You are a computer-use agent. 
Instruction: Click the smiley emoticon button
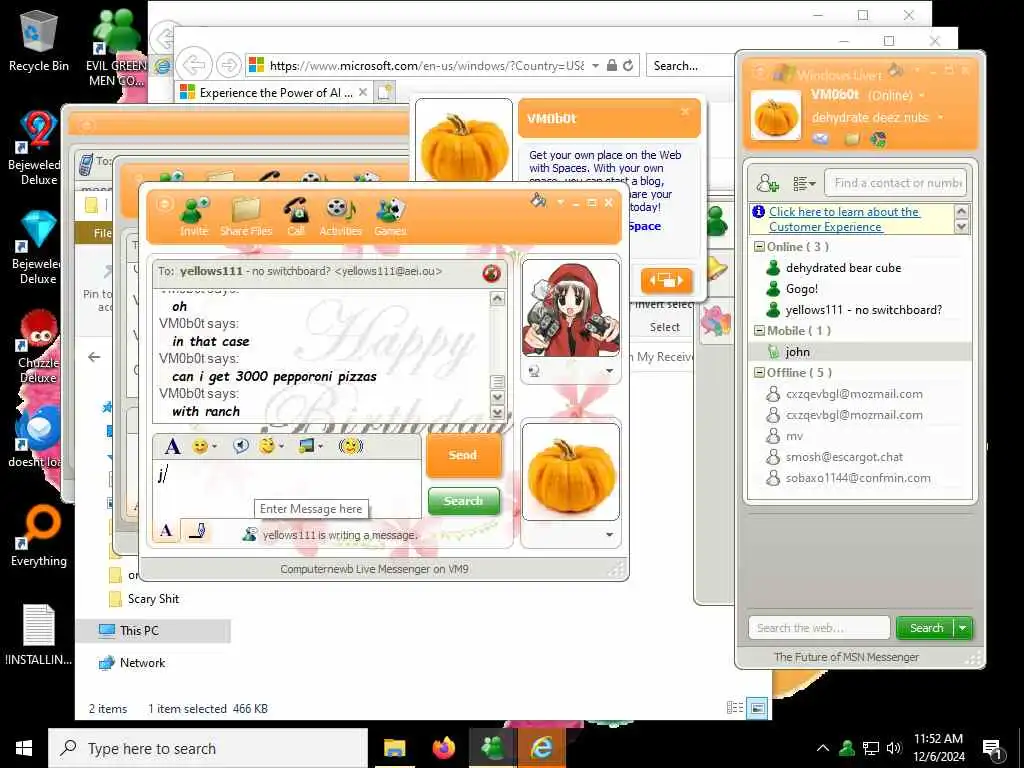[x=200, y=447]
